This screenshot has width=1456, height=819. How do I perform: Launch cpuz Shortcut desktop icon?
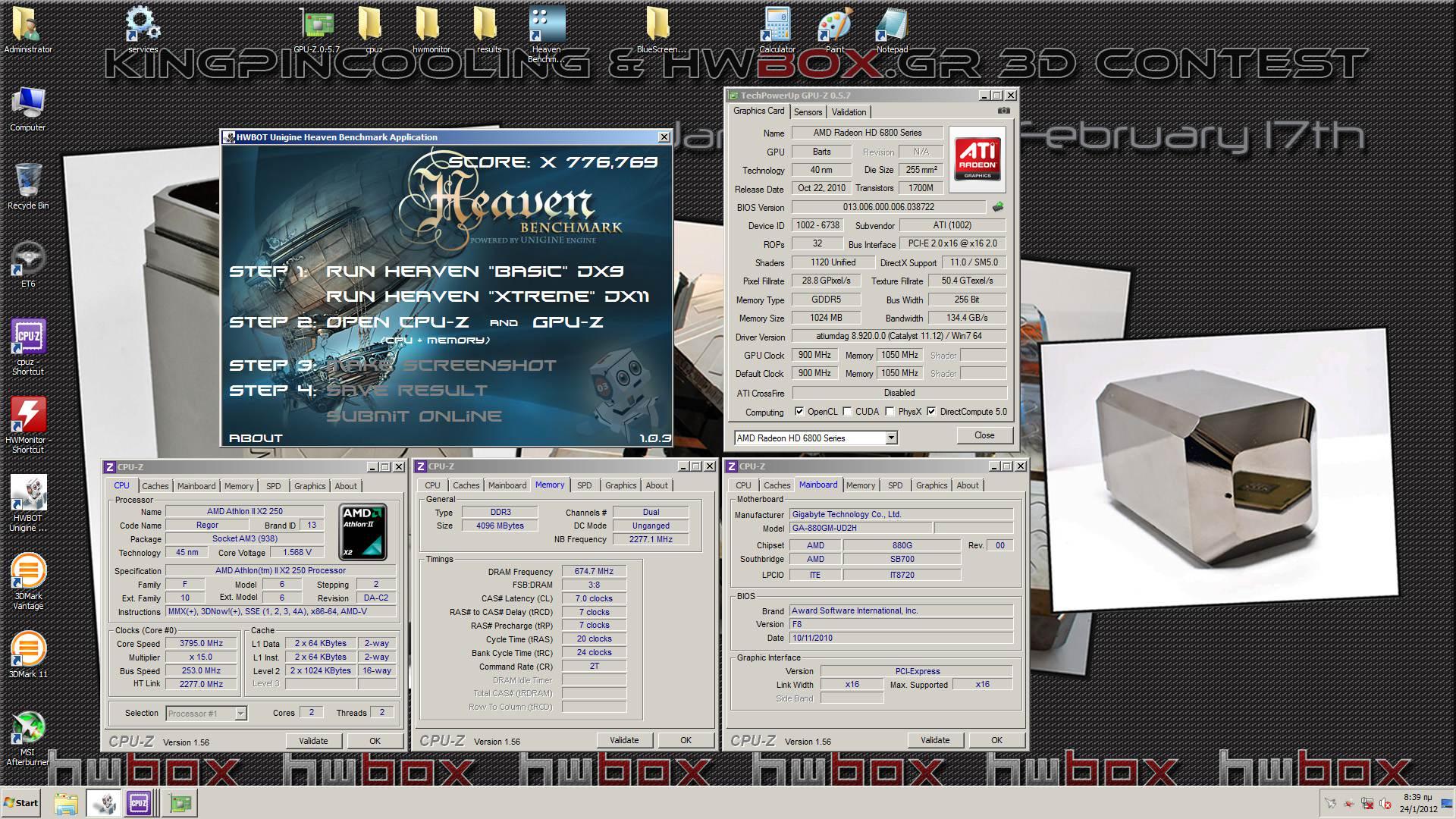(x=28, y=347)
